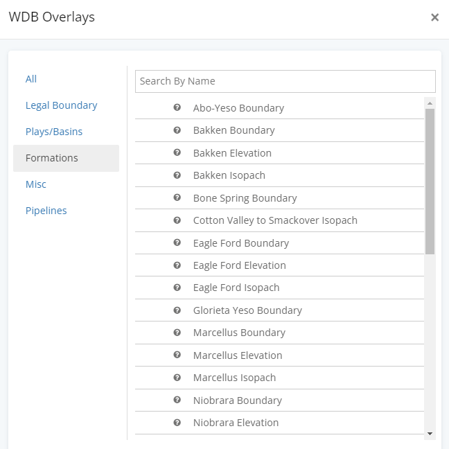Click question mark icon for Bone Spring Boundary
This screenshot has height=449, width=449.
[x=177, y=197]
